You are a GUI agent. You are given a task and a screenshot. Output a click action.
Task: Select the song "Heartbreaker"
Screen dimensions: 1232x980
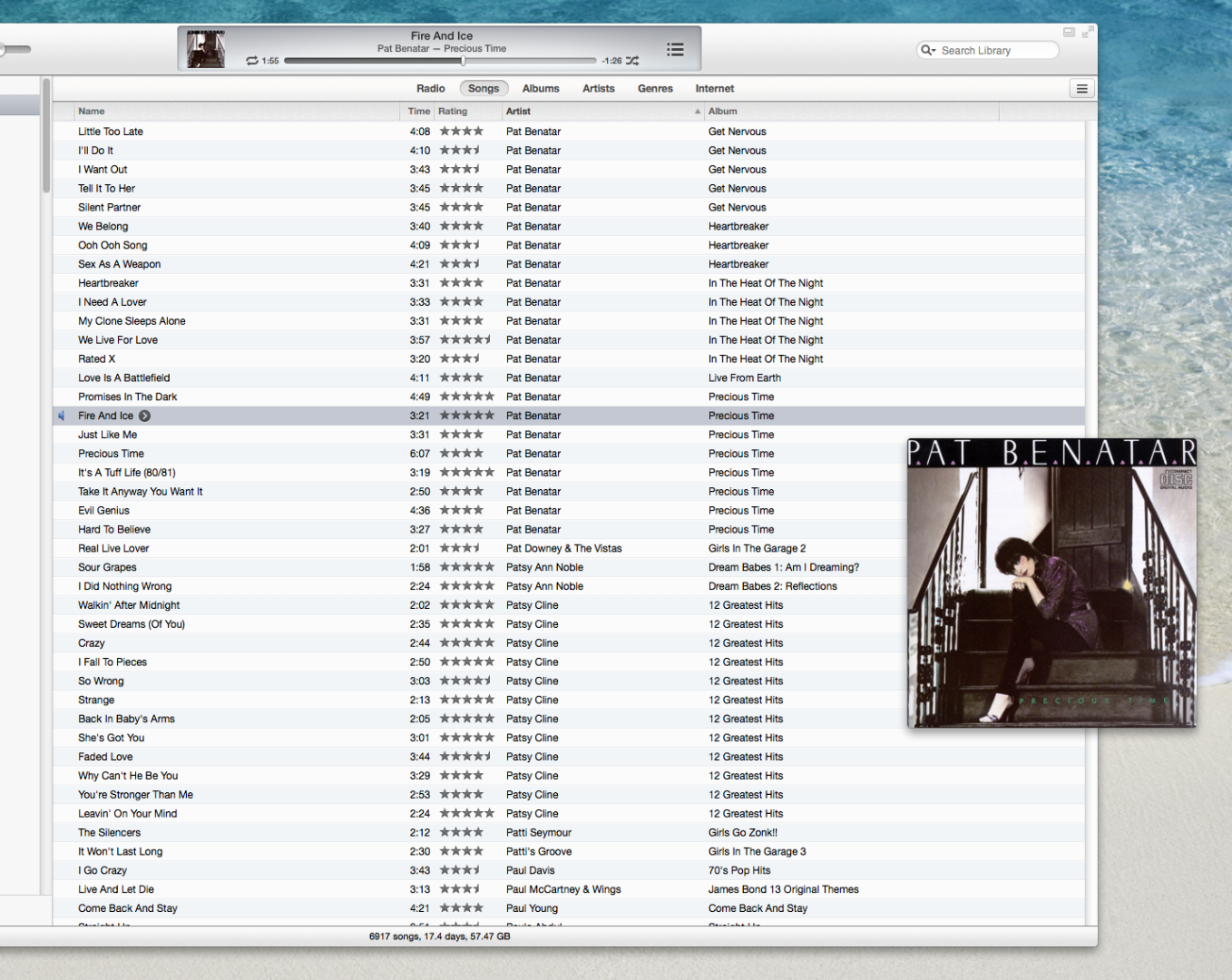(108, 283)
